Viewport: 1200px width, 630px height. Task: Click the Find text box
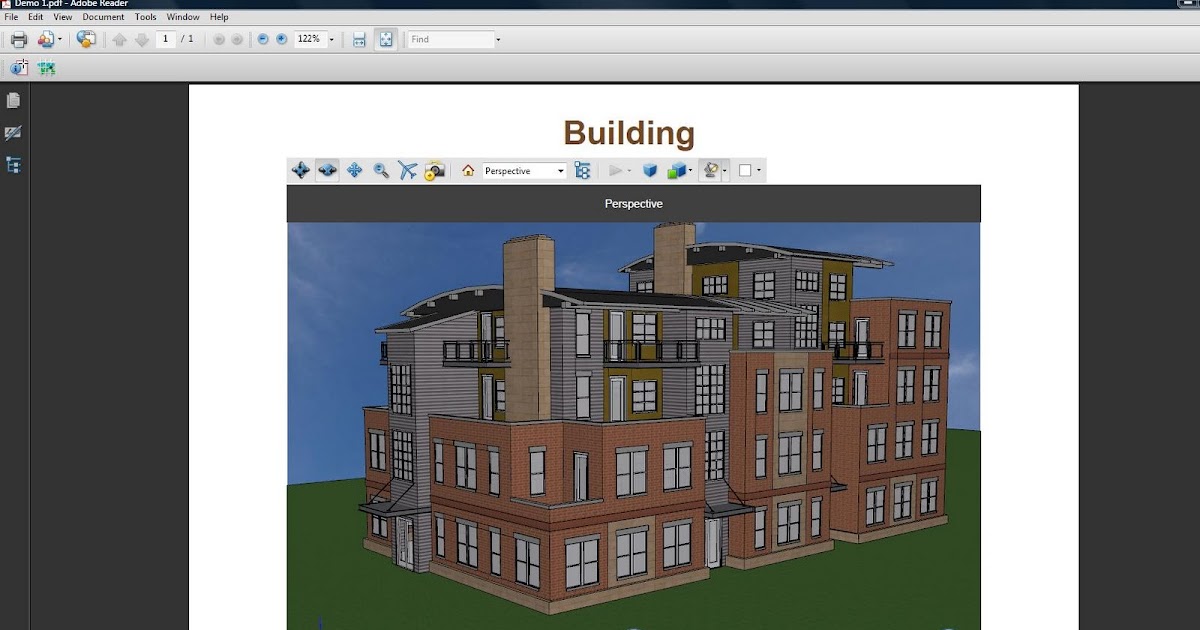(x=451, y=39)
